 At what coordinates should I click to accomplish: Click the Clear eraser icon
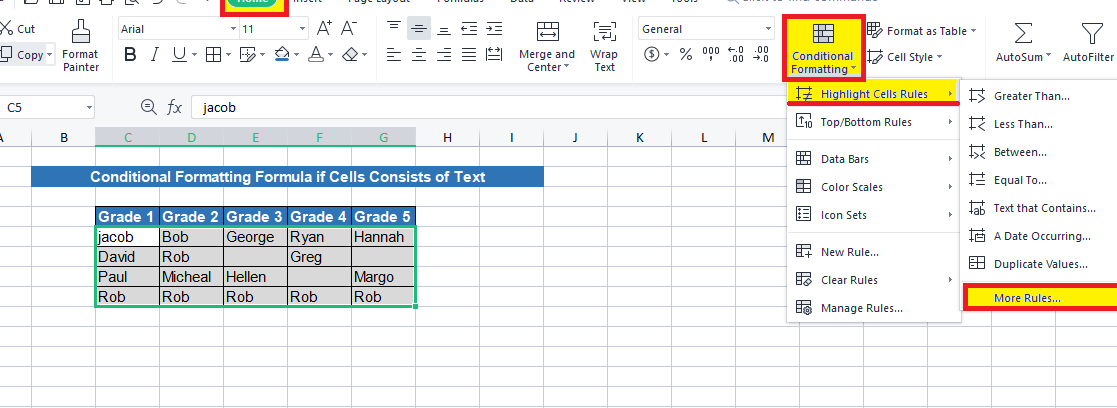tap(349, 55)
